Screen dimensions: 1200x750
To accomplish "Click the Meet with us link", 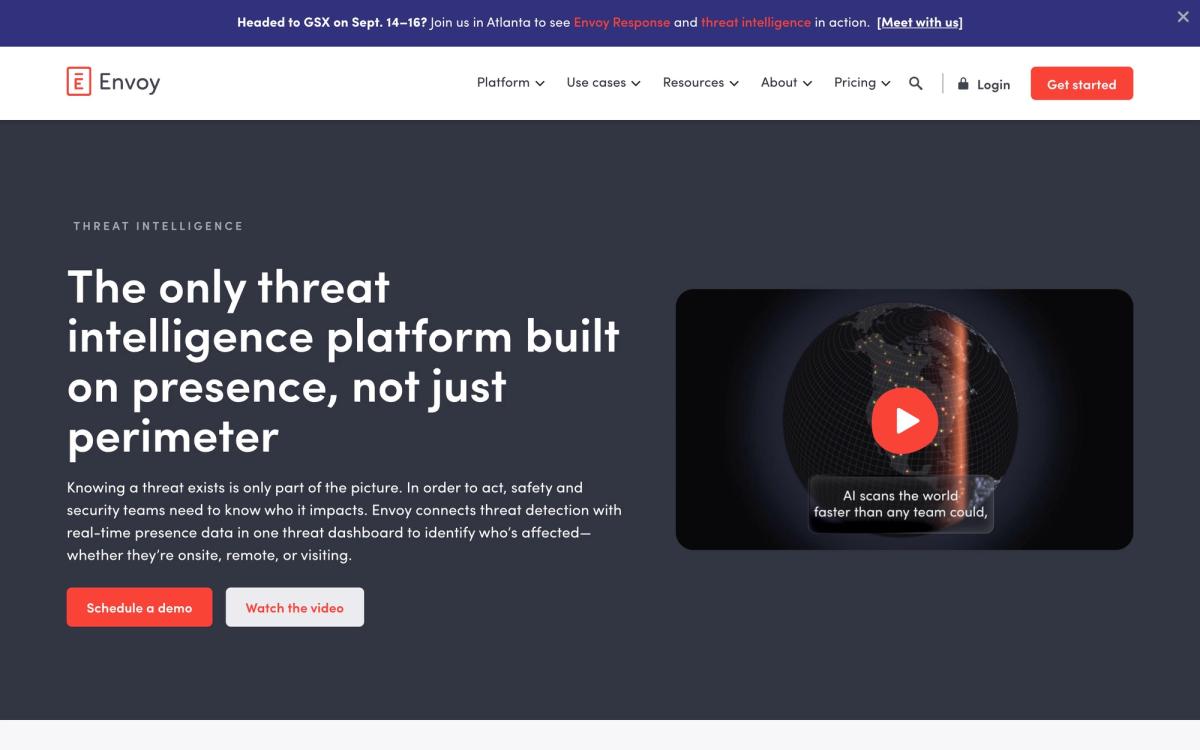I will [x=920, y=22].
